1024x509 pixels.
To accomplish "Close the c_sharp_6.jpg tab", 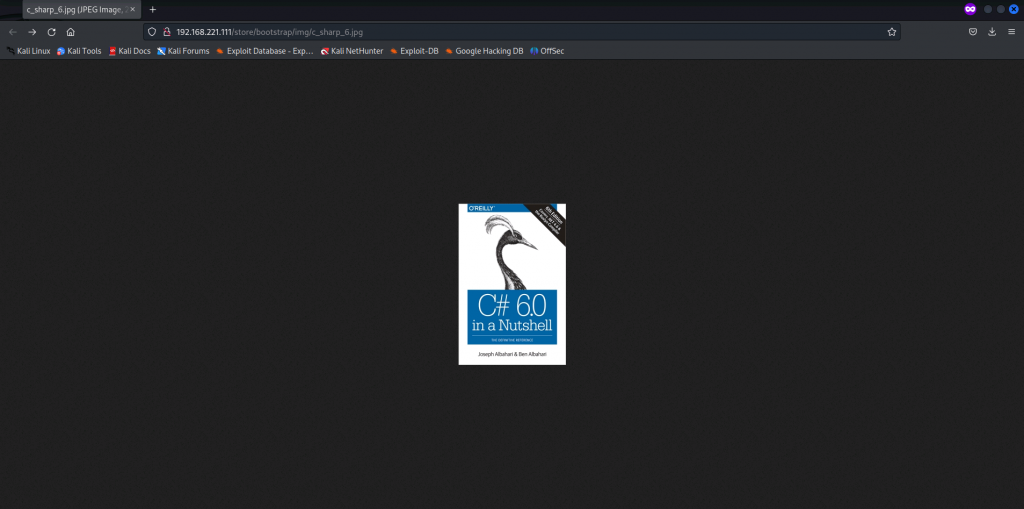I will pos(133,10).
